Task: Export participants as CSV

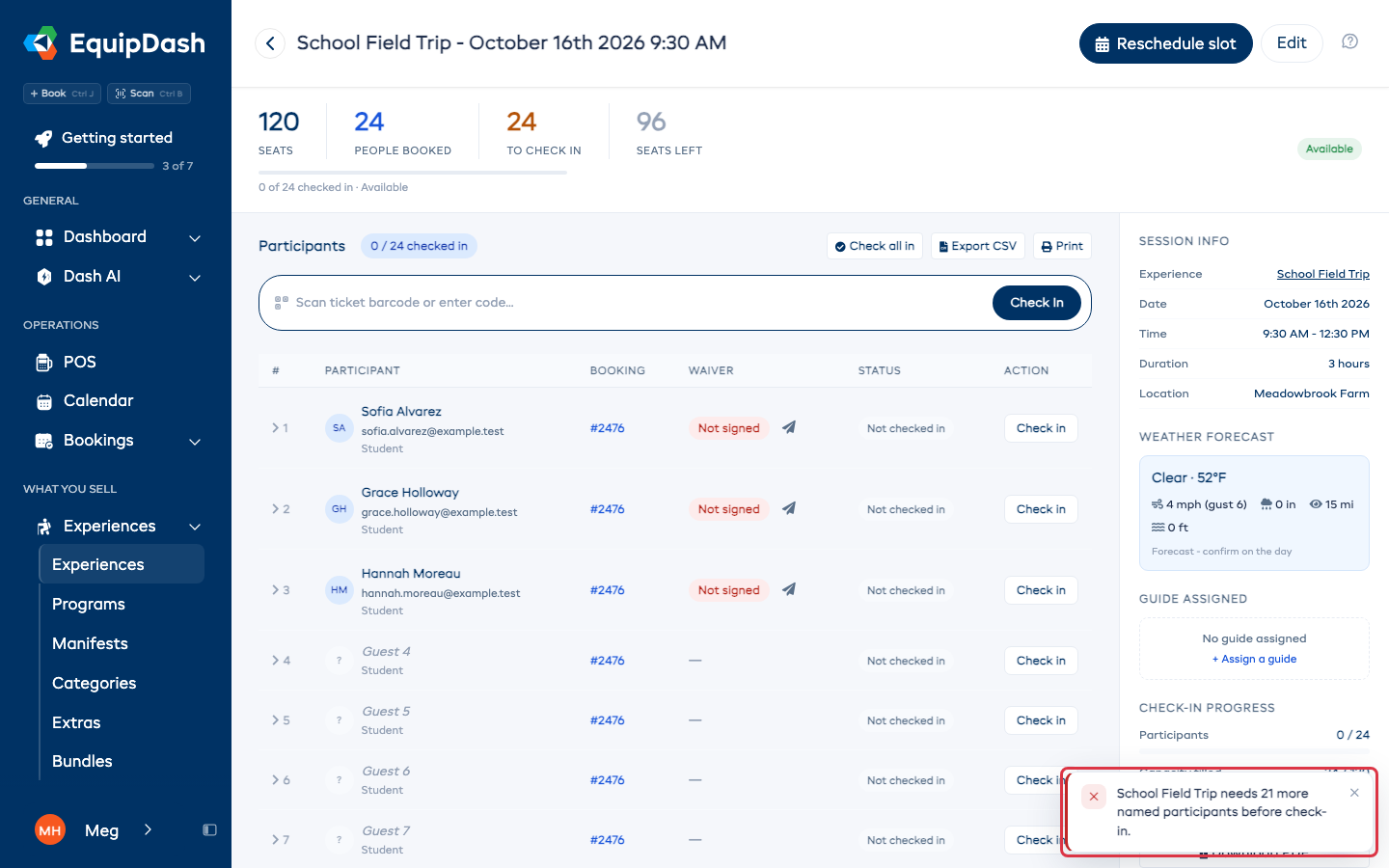Action: 978,246
